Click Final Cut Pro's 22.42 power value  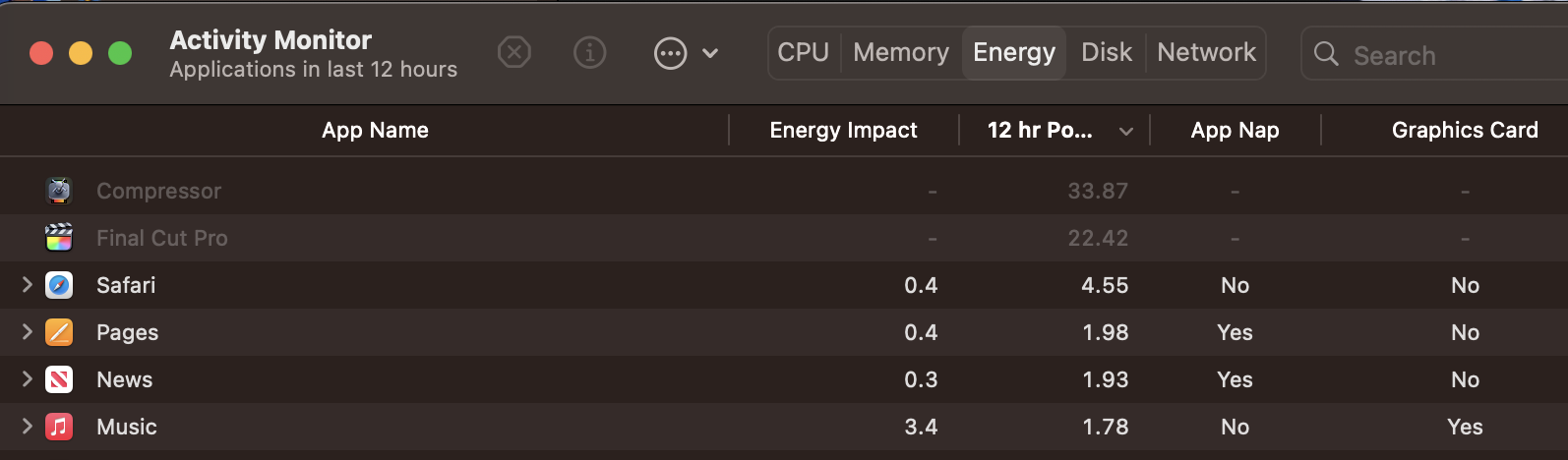[x=1098, y=238]
